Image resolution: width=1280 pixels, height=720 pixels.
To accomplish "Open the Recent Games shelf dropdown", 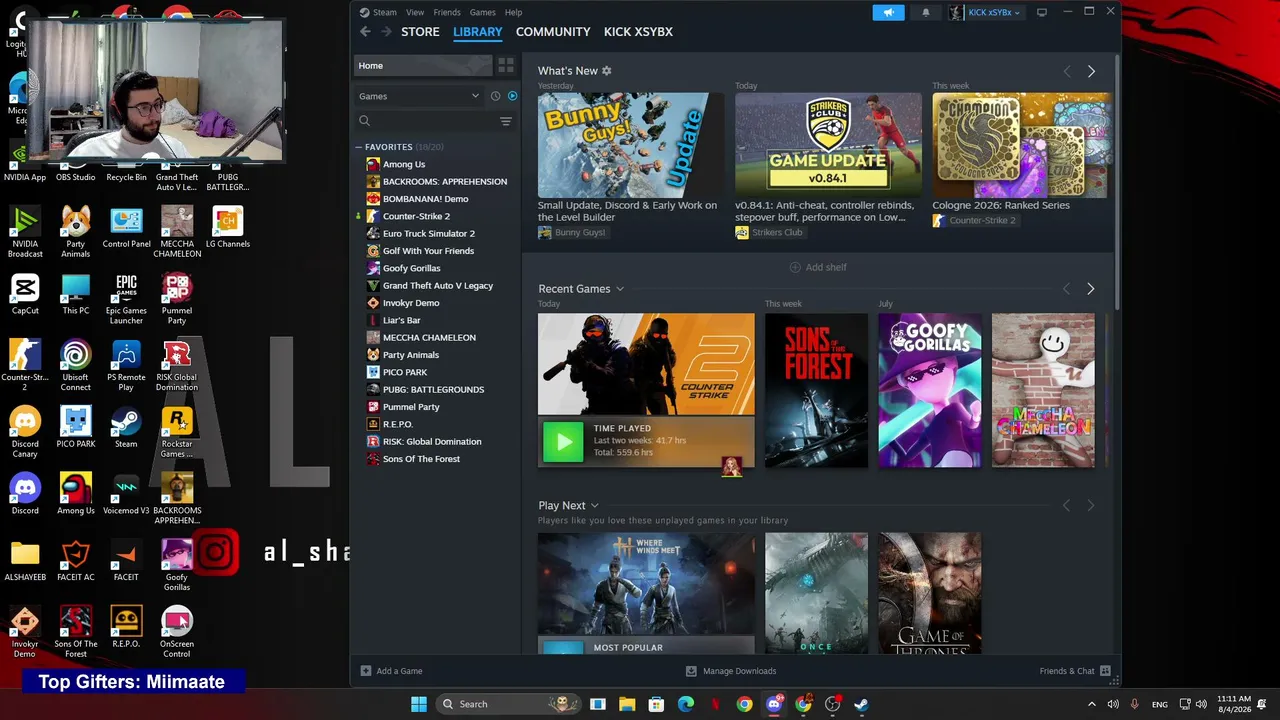I will coord(620,289).
